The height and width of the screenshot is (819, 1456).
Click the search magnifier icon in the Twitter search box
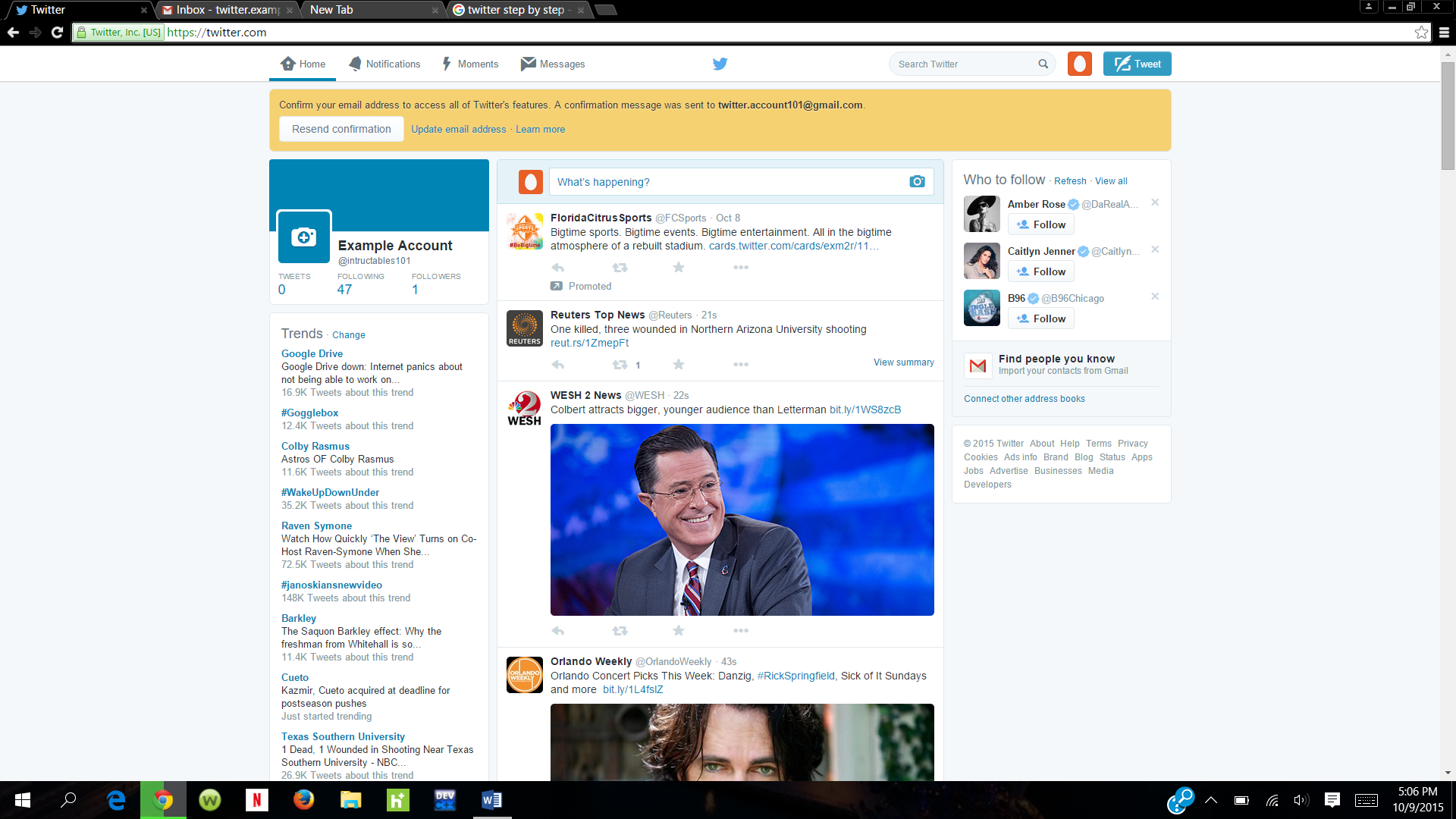point(1043,64)
